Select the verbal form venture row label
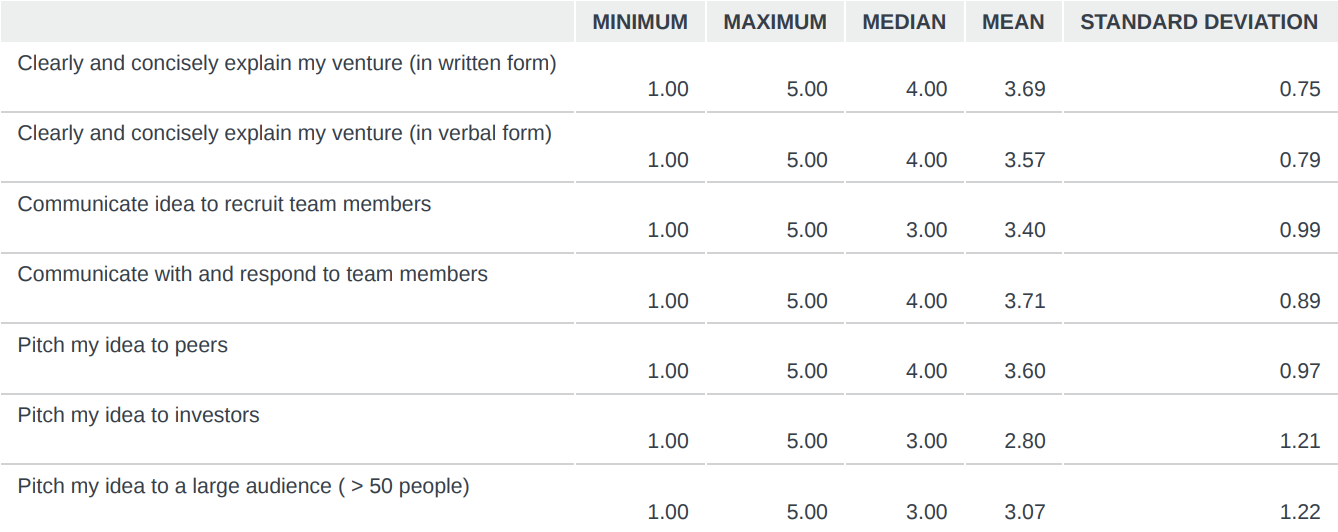Image resolution: width=1338 pixels, height=532 pixels. 285,133
